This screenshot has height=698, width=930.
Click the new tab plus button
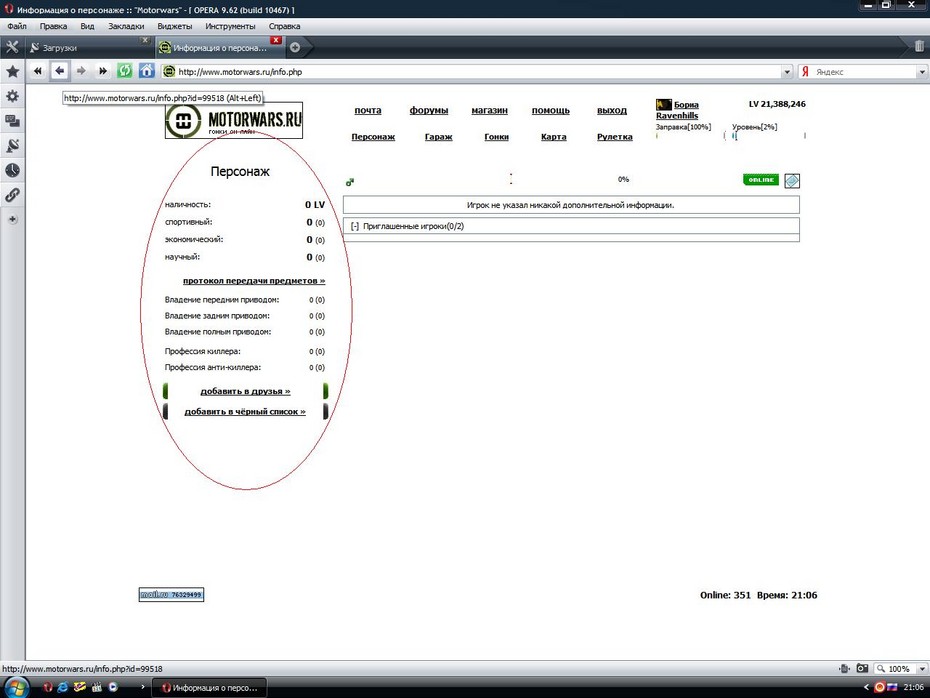(295, 47)
